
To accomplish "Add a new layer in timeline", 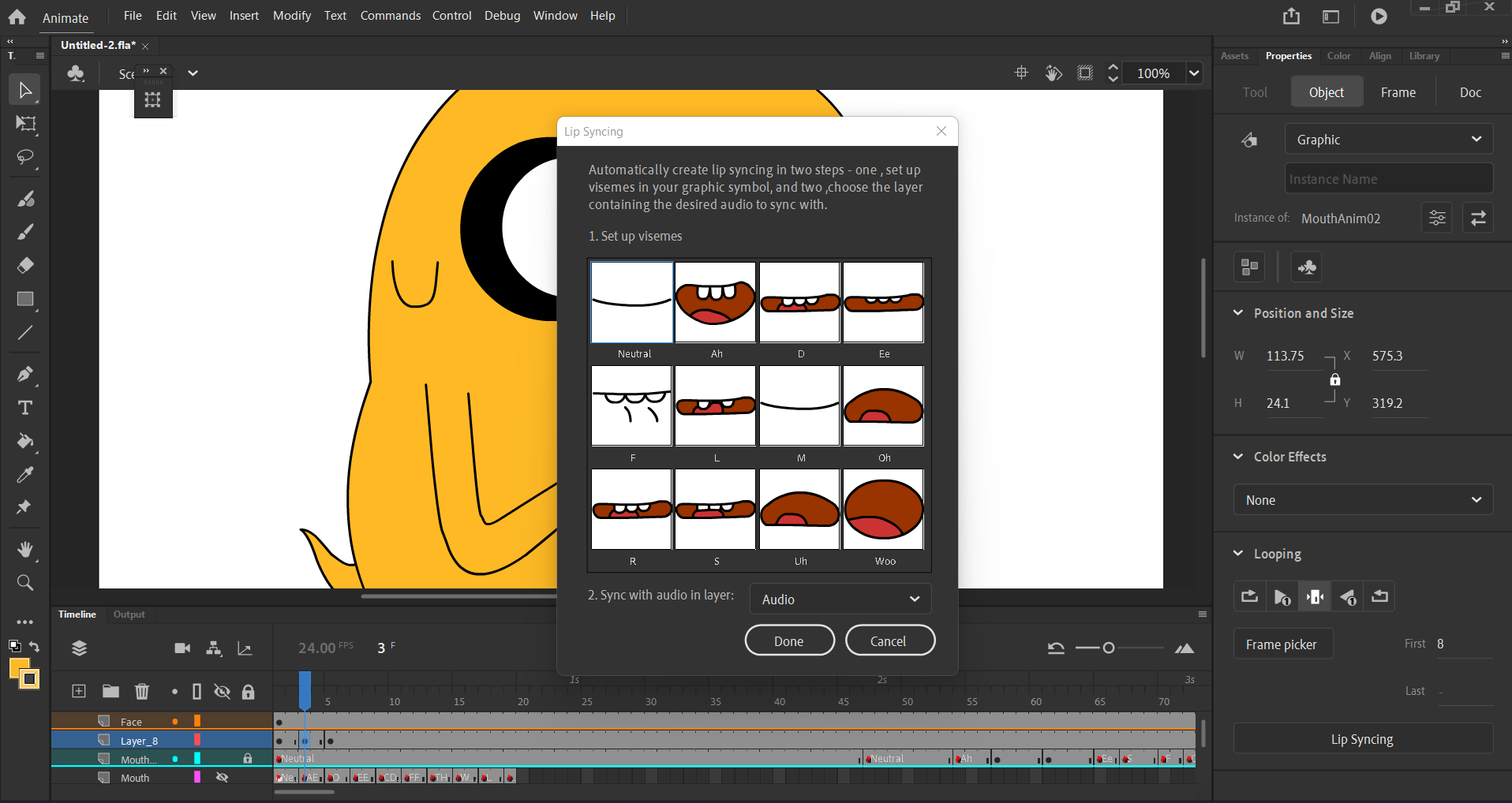I will [x=79, y=692].
